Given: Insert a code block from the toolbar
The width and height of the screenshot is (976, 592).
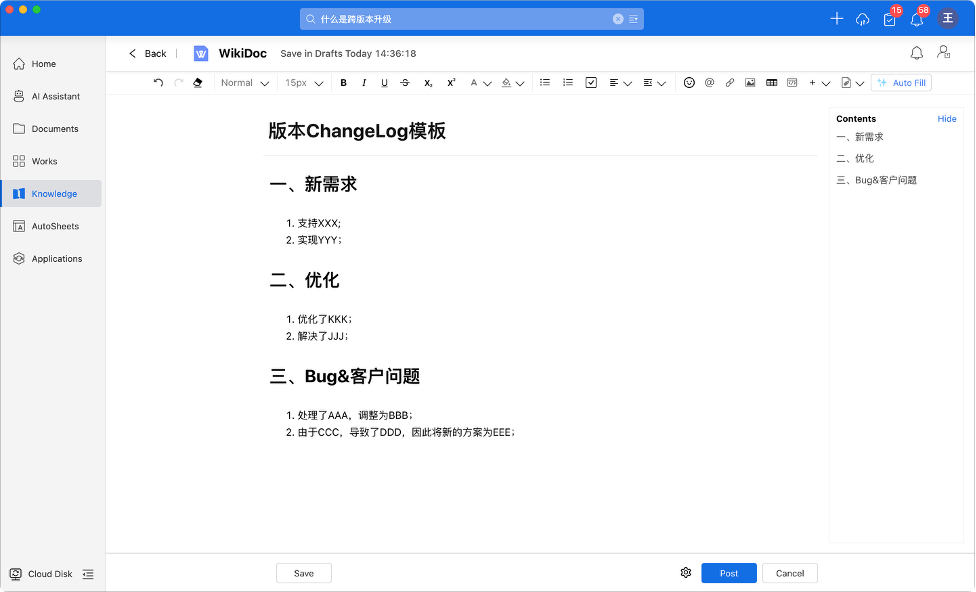Looking at the screenshot, I should (x=792, y=83).
